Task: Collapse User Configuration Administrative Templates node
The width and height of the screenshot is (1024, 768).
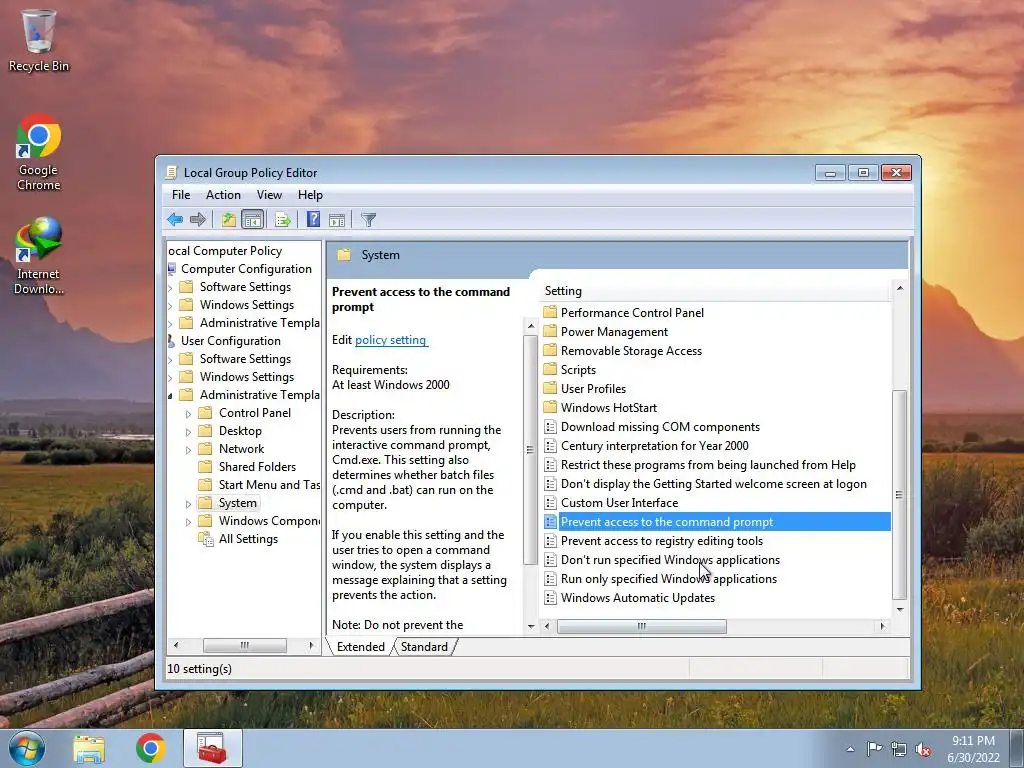Action: (170, 395)
